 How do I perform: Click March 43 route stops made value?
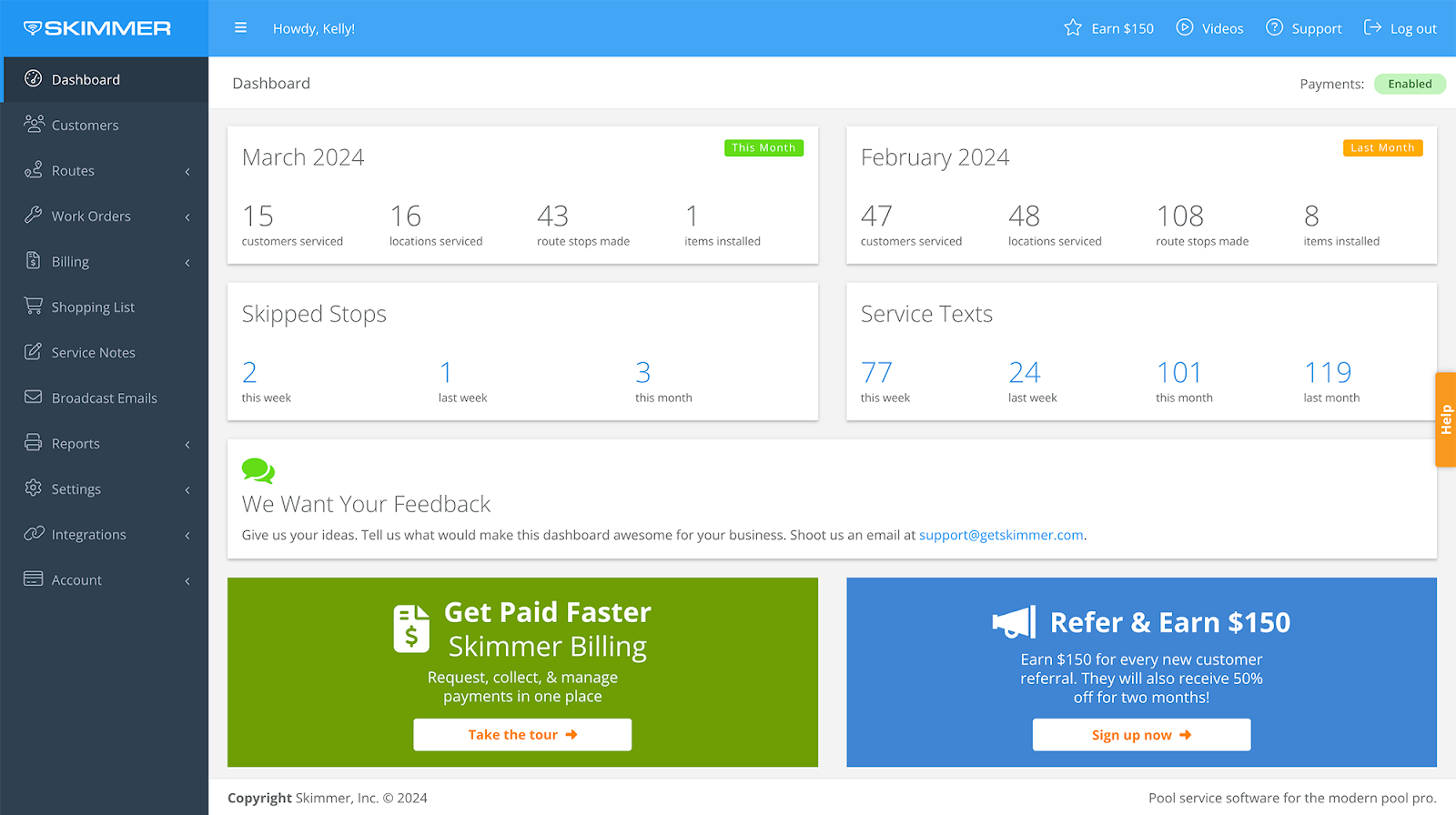(x=552, y=216)
